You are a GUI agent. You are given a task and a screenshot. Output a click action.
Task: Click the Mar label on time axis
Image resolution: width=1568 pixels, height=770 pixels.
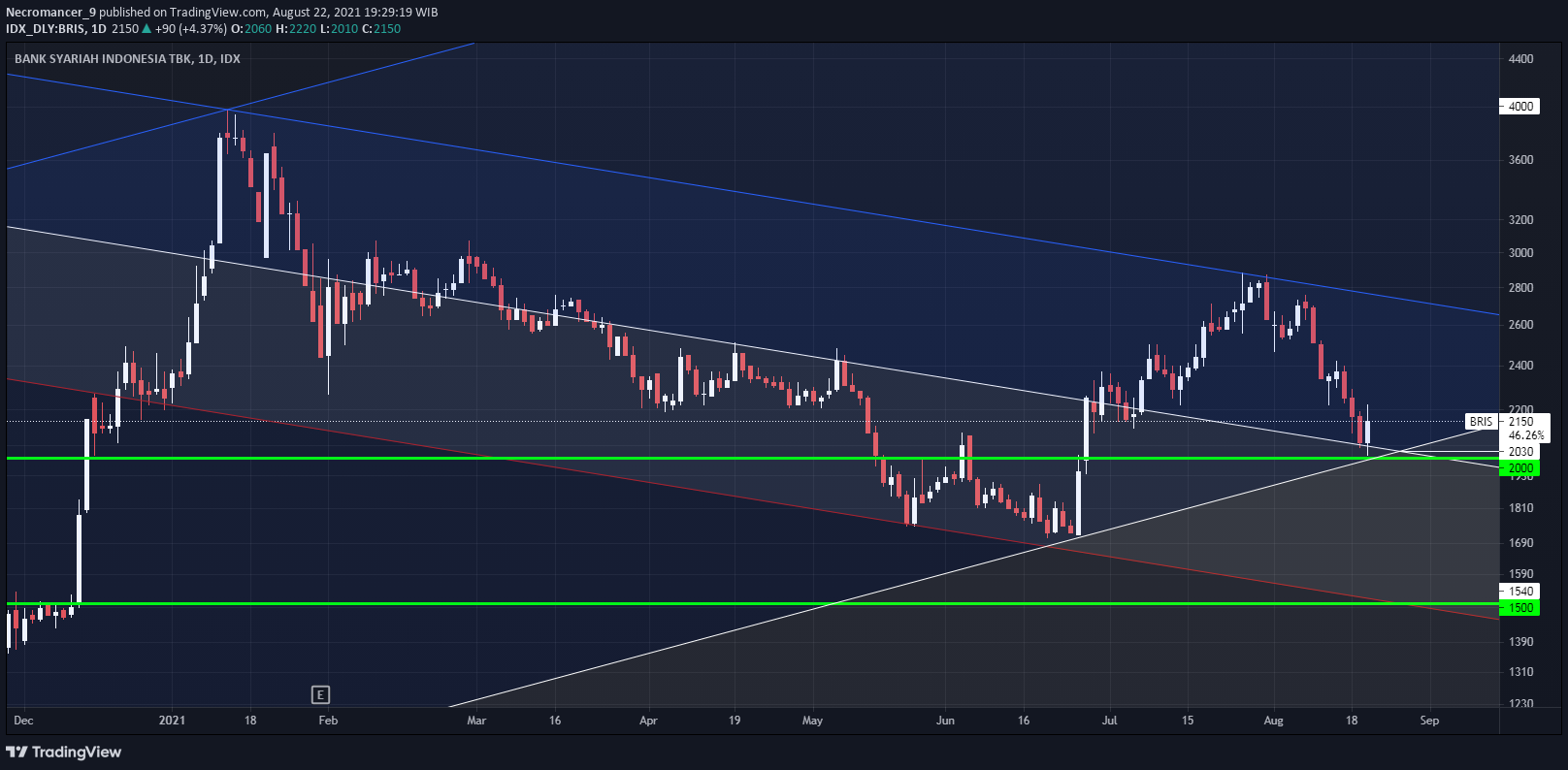(475, 720)
